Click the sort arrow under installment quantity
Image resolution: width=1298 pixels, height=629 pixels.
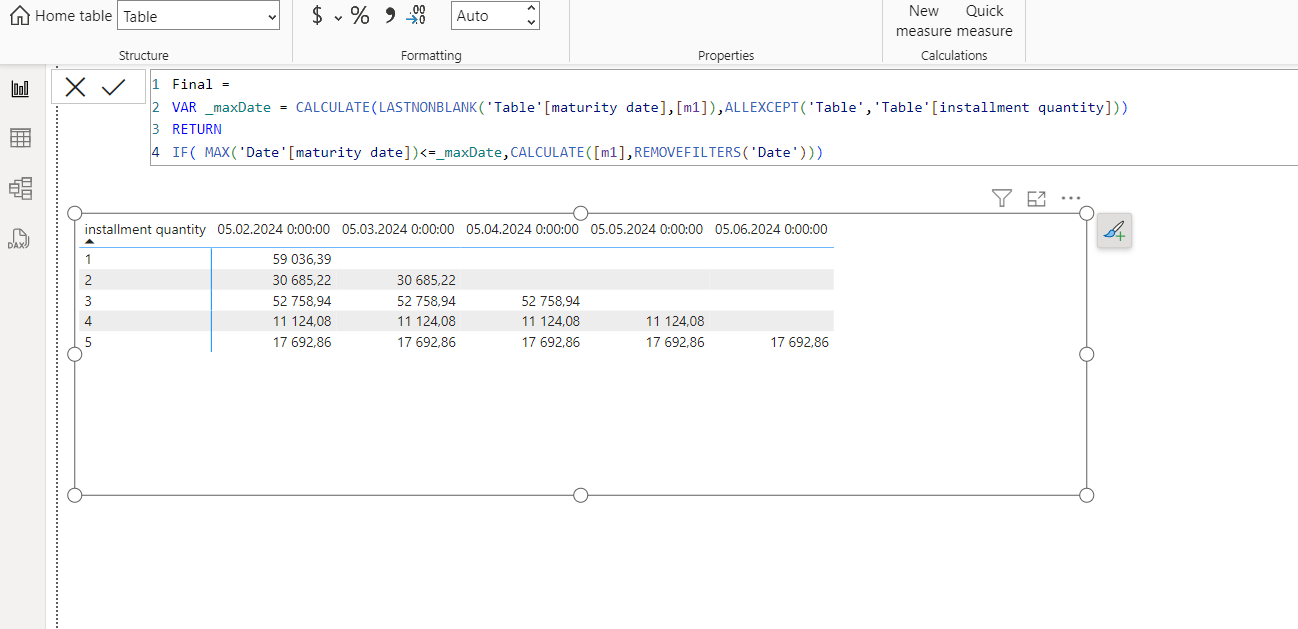pos(89,242)
